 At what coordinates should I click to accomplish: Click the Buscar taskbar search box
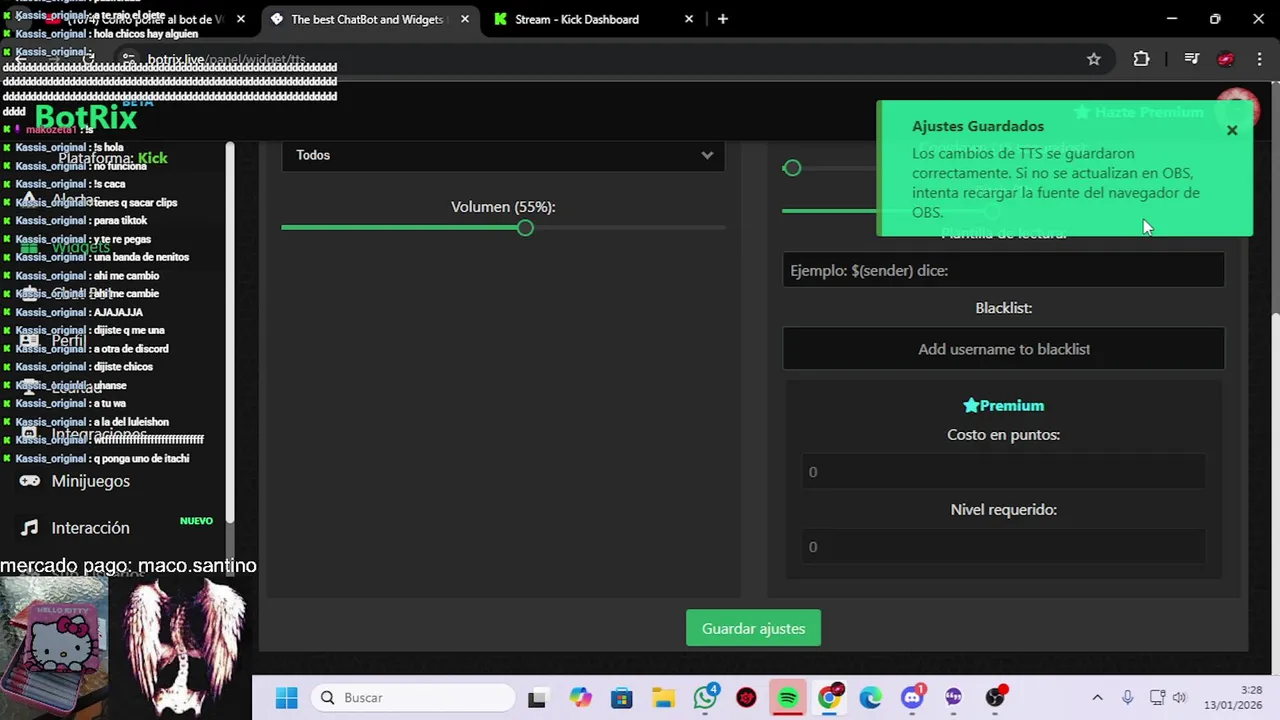412,698
